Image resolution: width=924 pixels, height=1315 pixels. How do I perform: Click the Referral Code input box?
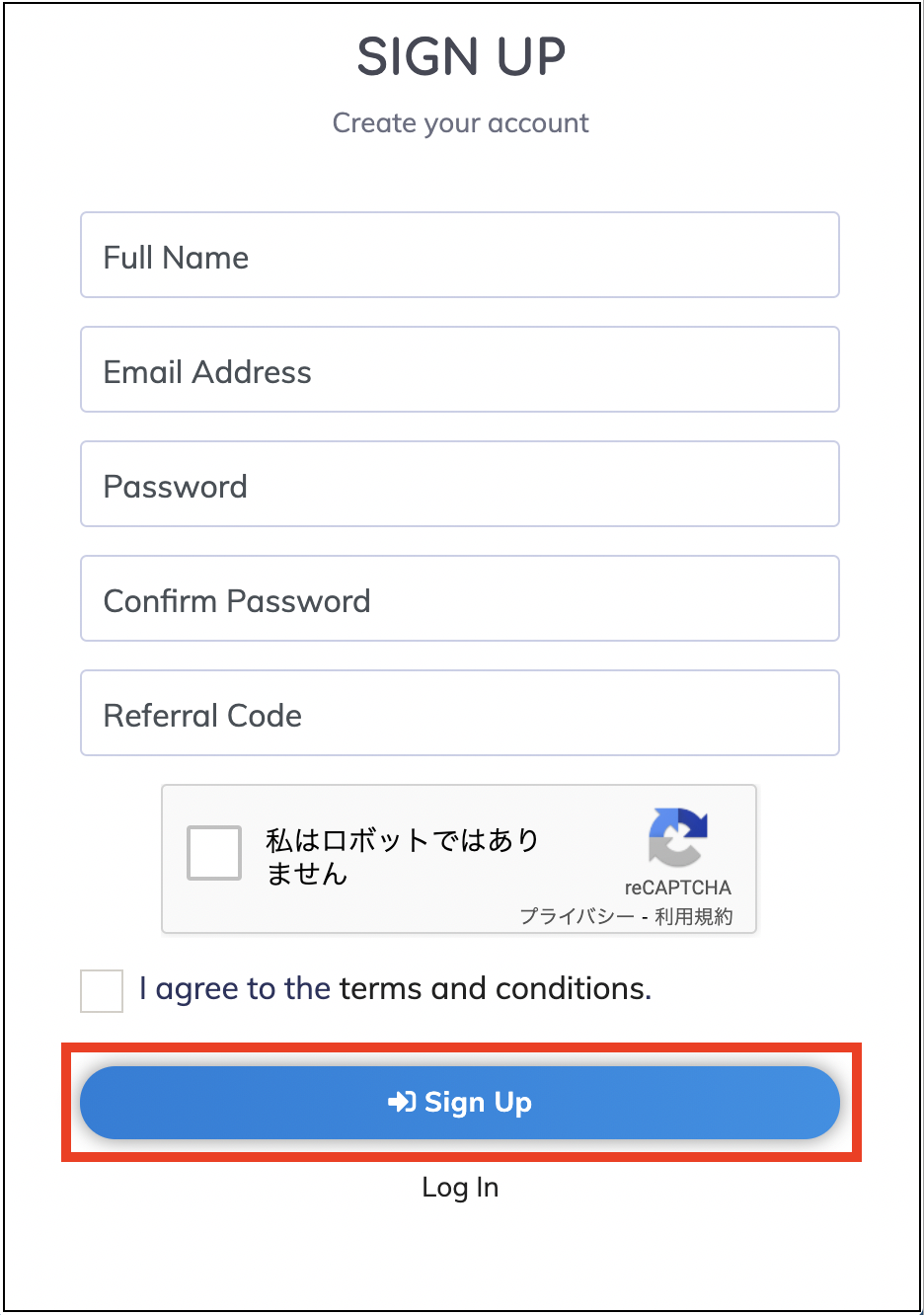point(460,713)
